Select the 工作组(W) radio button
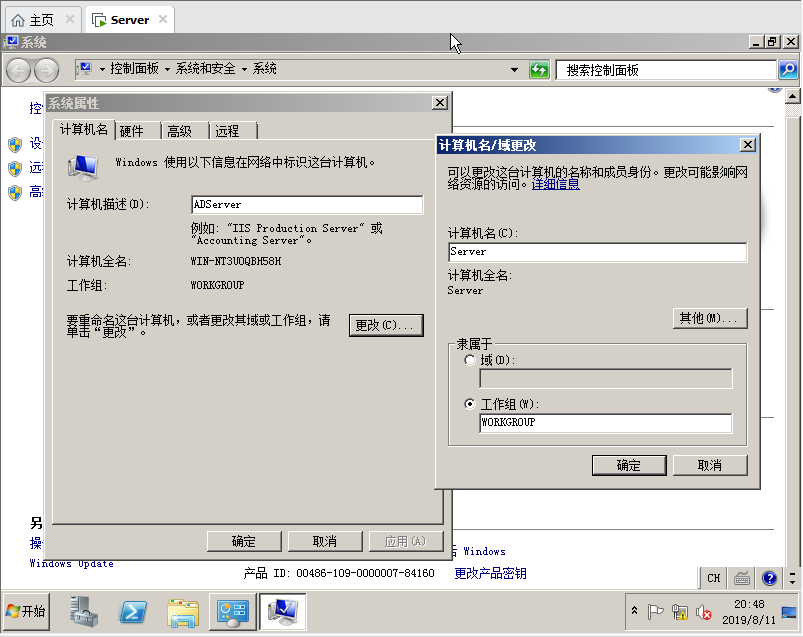 [x=470, y=404]
